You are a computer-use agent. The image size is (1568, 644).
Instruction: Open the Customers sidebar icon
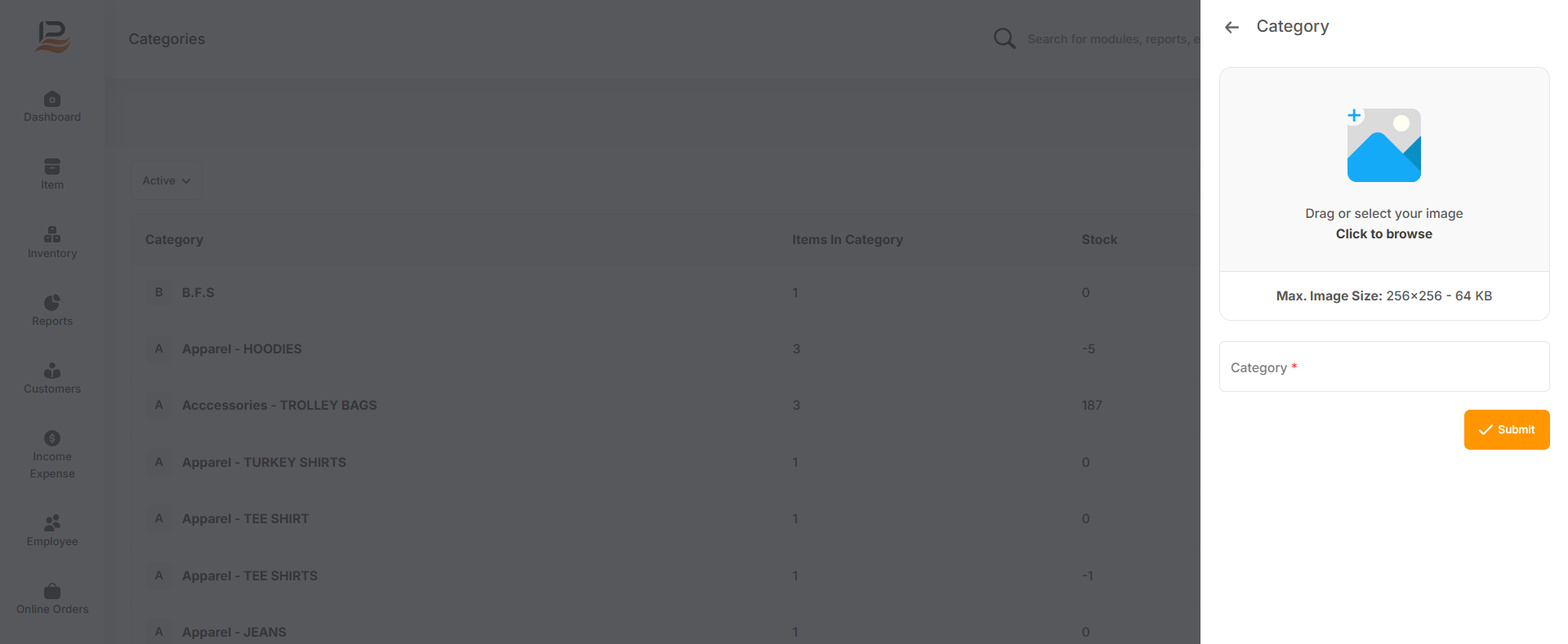point(52,371)
